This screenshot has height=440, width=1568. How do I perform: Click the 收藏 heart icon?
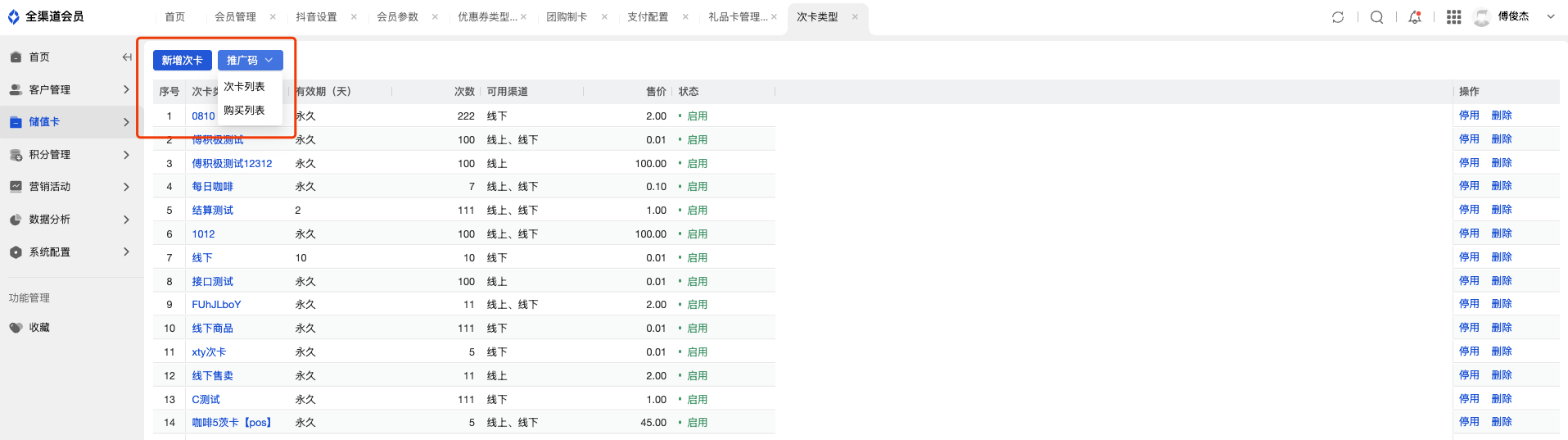16,328
